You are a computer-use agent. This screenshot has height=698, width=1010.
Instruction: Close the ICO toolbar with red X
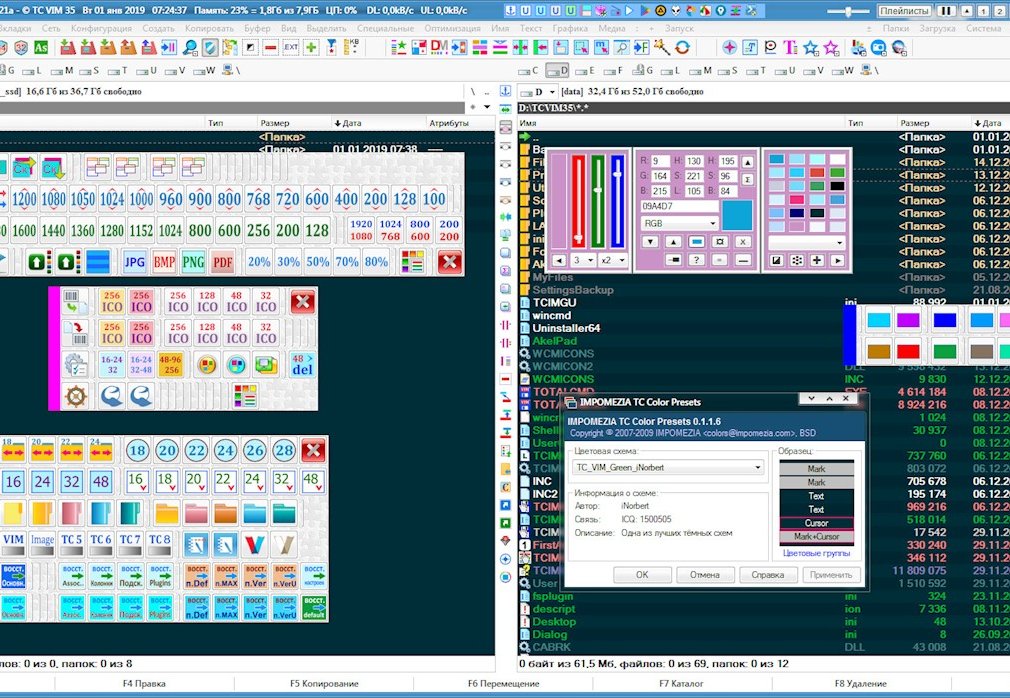[302, 302]
